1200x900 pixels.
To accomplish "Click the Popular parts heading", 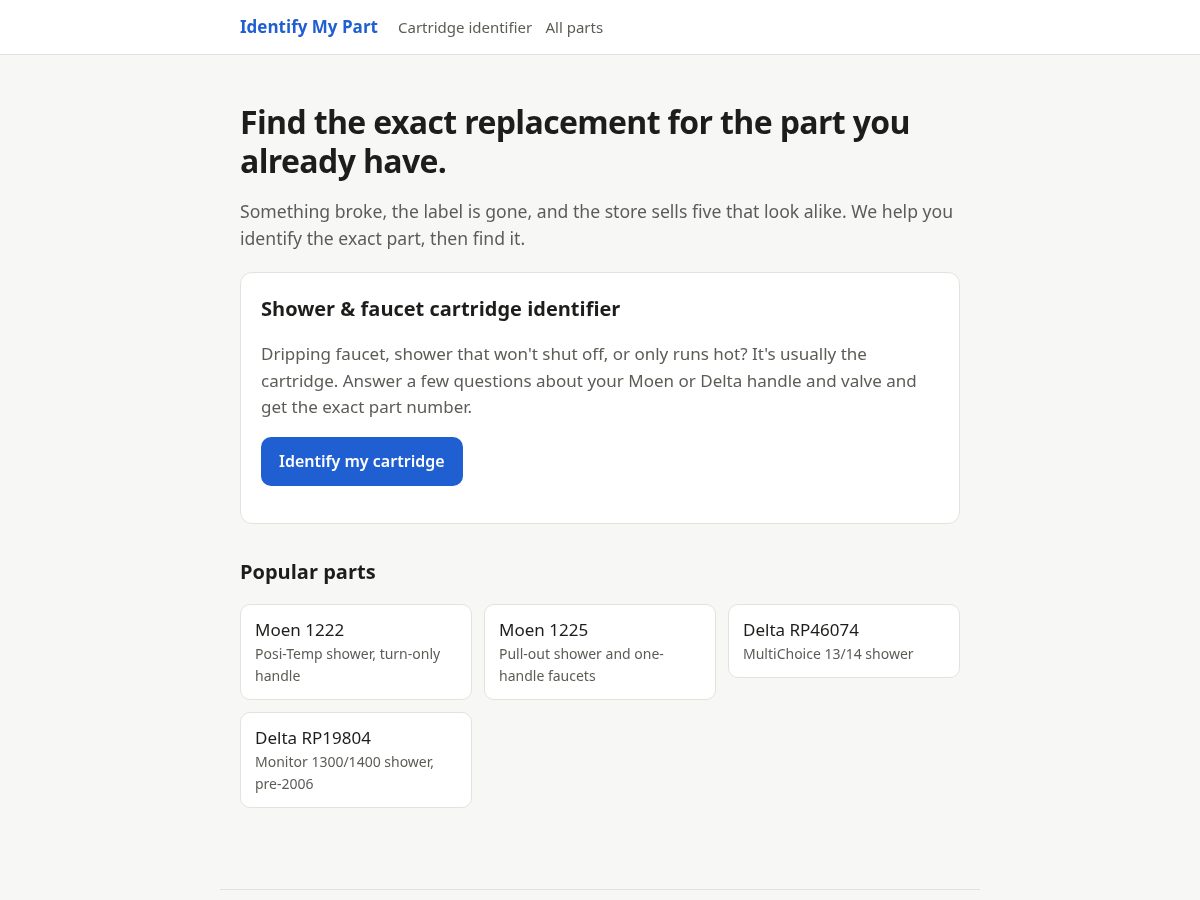I will [308, 572].
